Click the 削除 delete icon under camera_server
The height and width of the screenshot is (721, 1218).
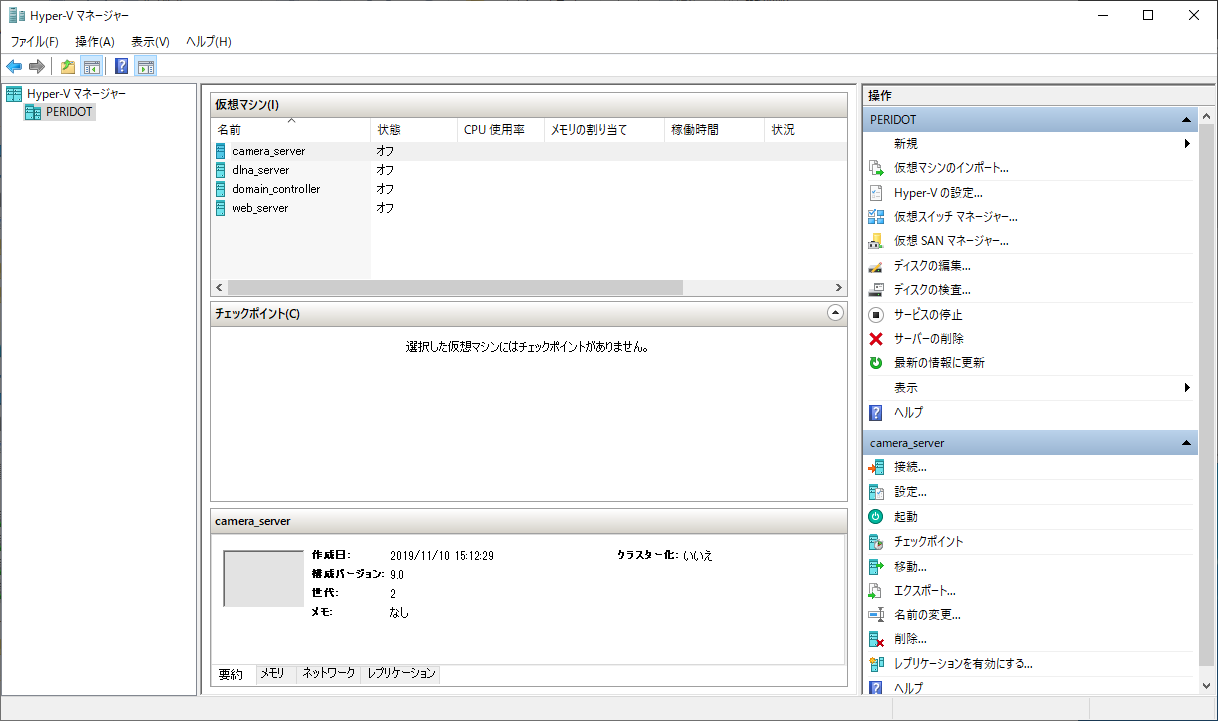(876, 639)
